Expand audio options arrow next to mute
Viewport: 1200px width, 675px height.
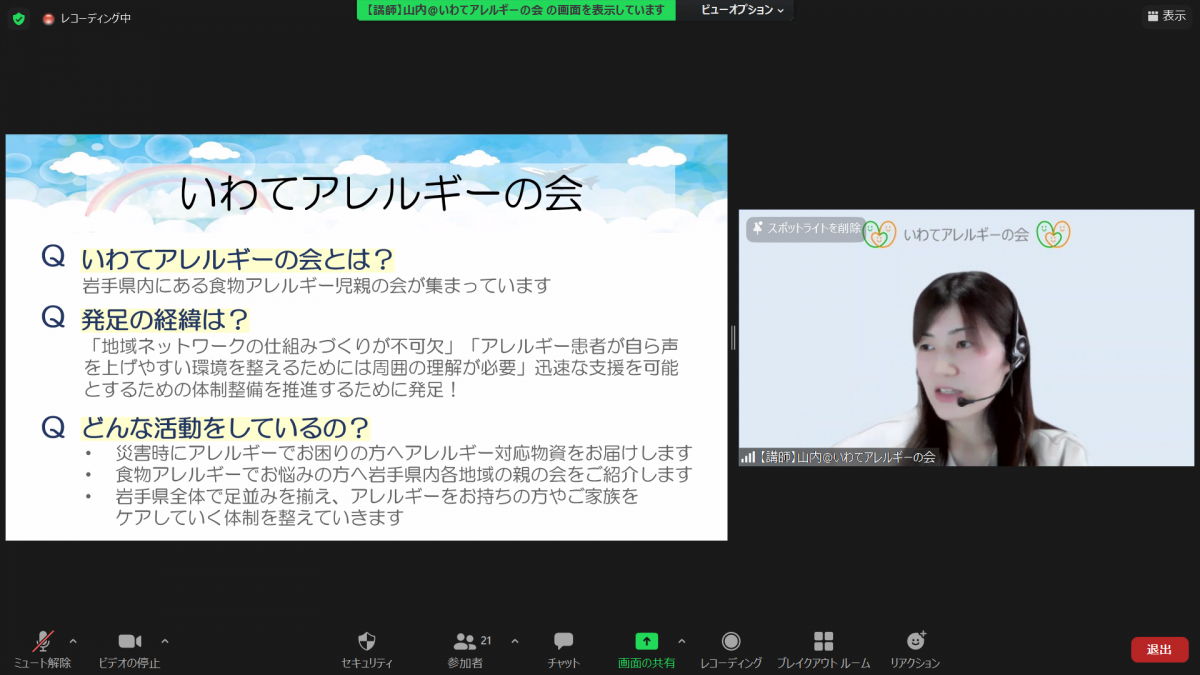(73, 641)
